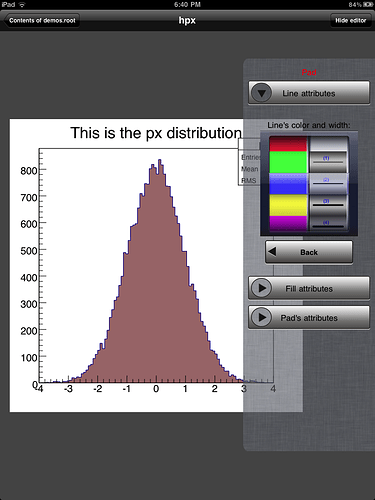
Task: Expand Pad's attributes using the arrow icon
Action: (262, 317)
